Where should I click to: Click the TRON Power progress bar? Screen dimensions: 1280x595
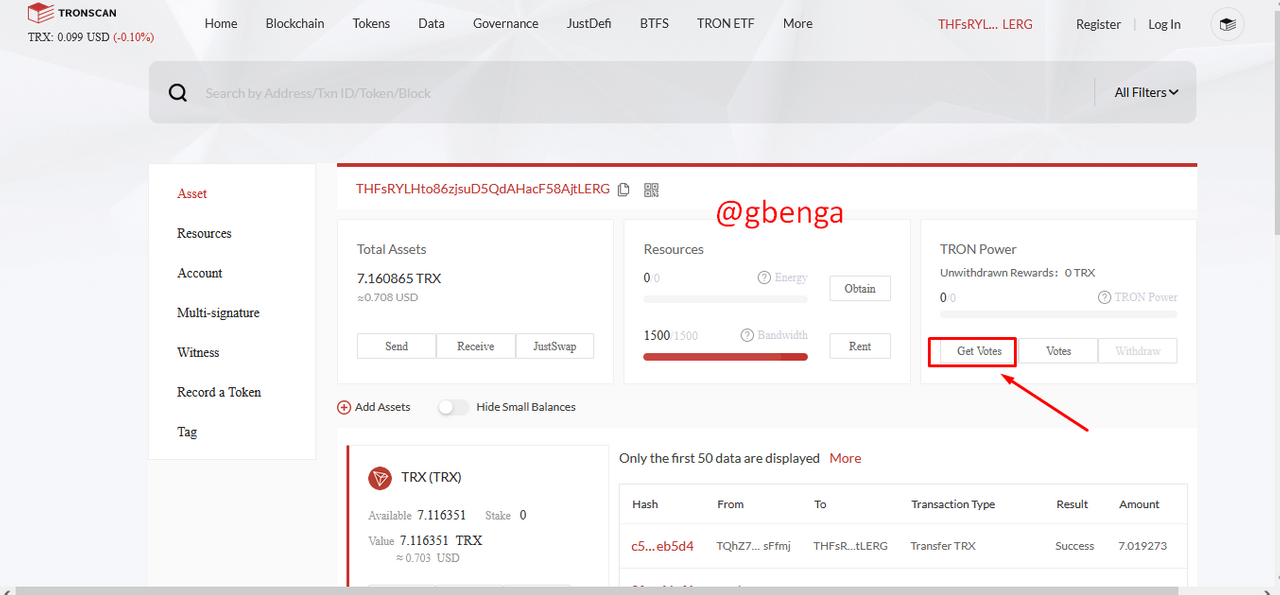tap(1058, 314)
